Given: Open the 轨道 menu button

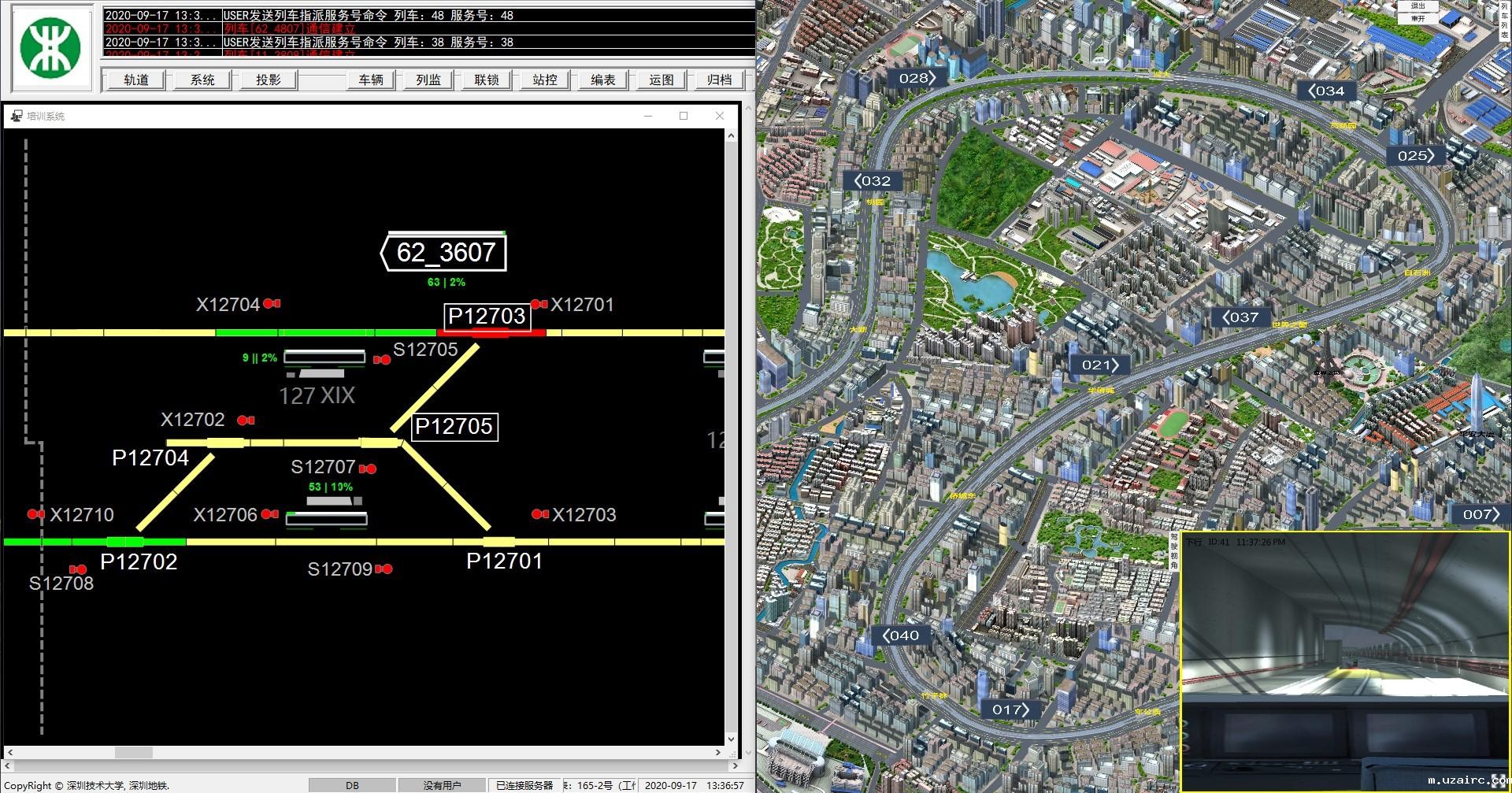Looking at the screenshot, I should pos(135,80).
